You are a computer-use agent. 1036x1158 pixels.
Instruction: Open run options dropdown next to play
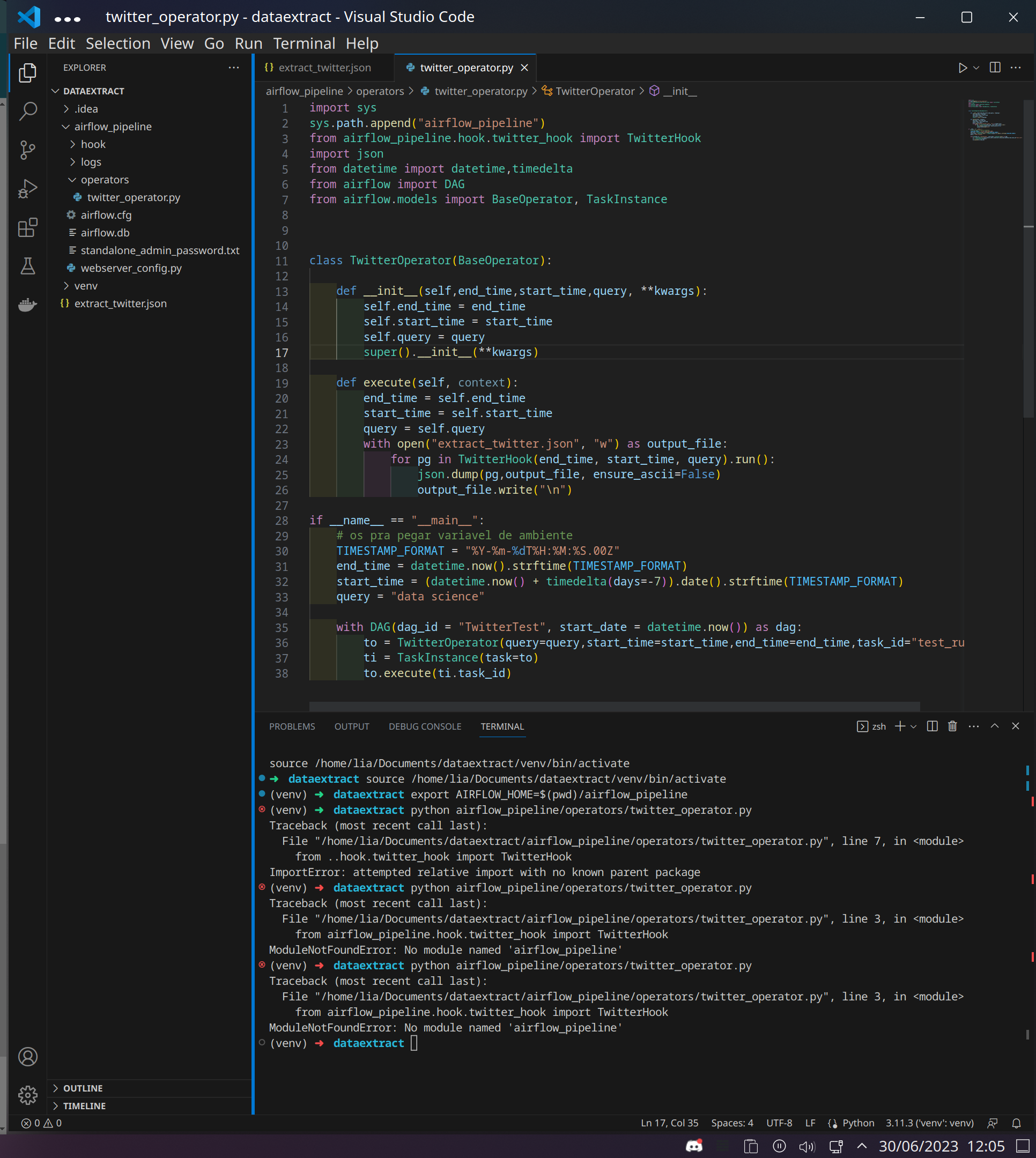tap(975, 68)
